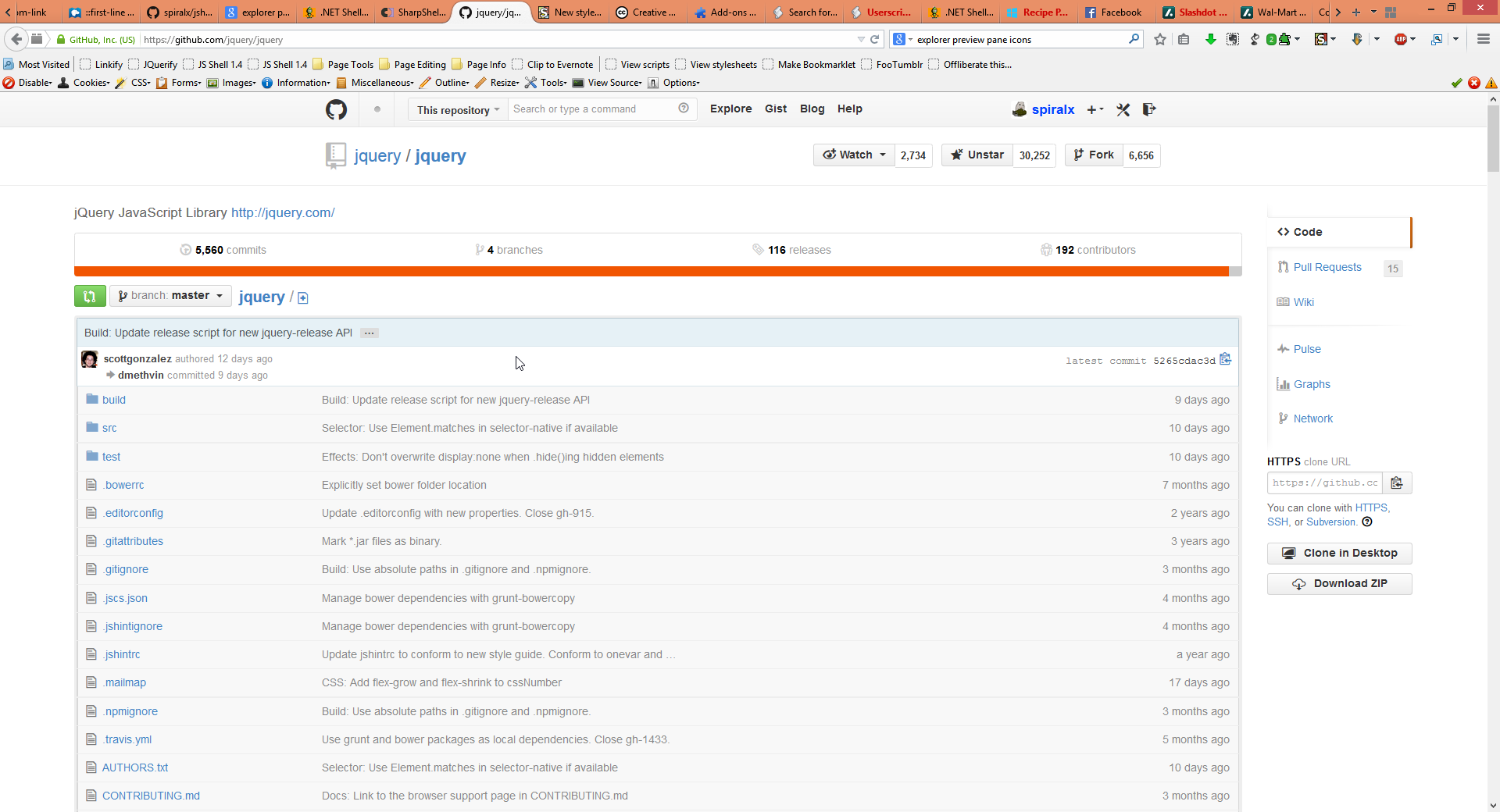
Task: Open the Firefox hamburger menu
Action: (x=1483, y=39)
